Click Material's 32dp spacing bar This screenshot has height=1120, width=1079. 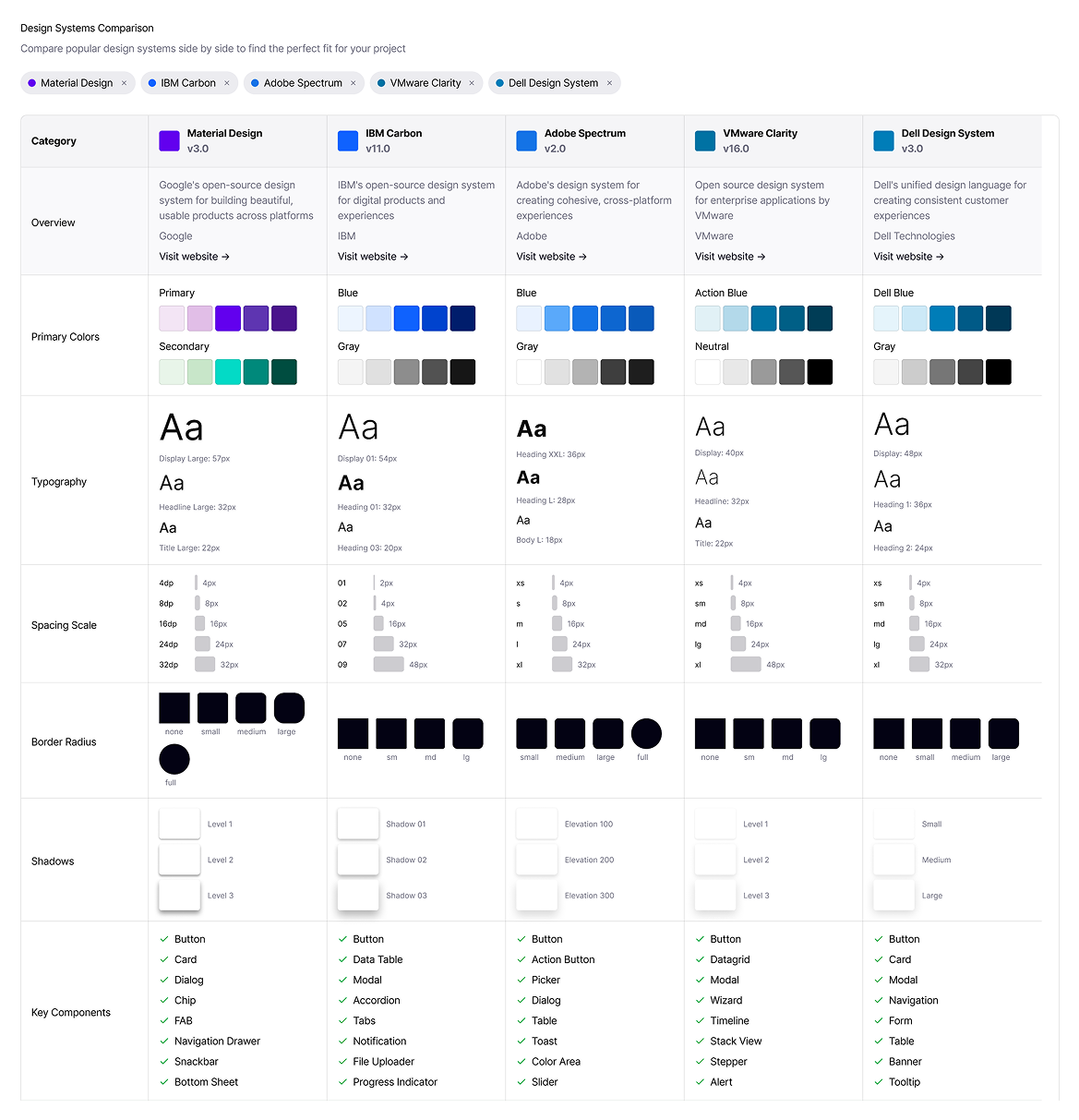(205, 665)
